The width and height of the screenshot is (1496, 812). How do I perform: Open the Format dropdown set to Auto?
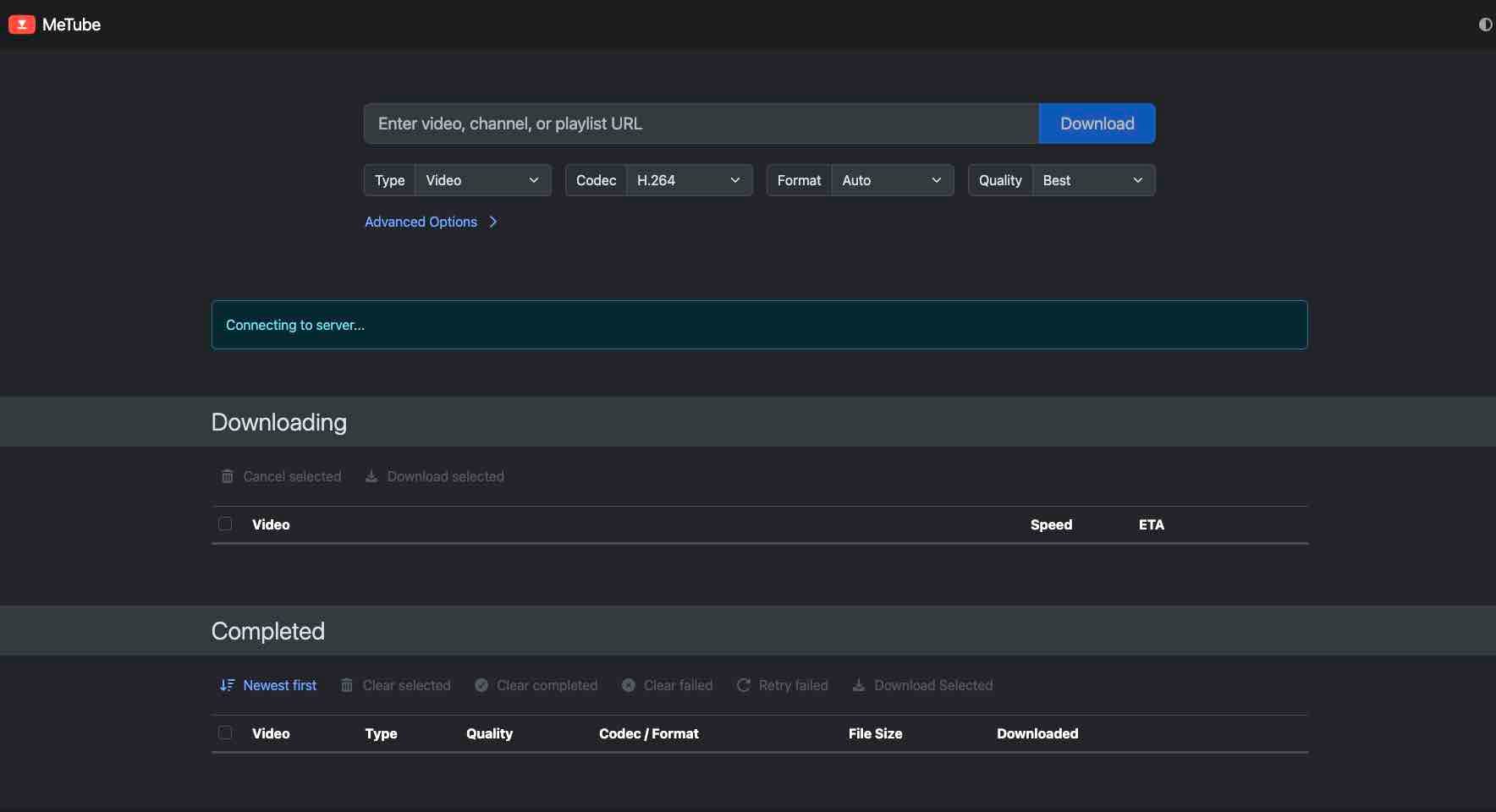pyautogui.click(x=892, y=180)
